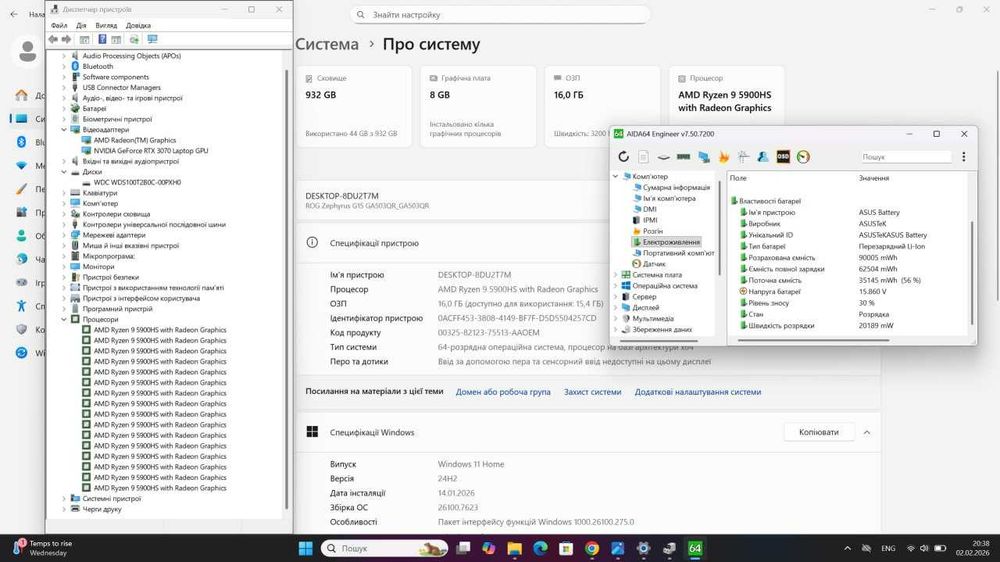Screen dimensions: 1000x562
Task: Select Сумарна інформація in AIDA64 tree
Action: point(676,188)
